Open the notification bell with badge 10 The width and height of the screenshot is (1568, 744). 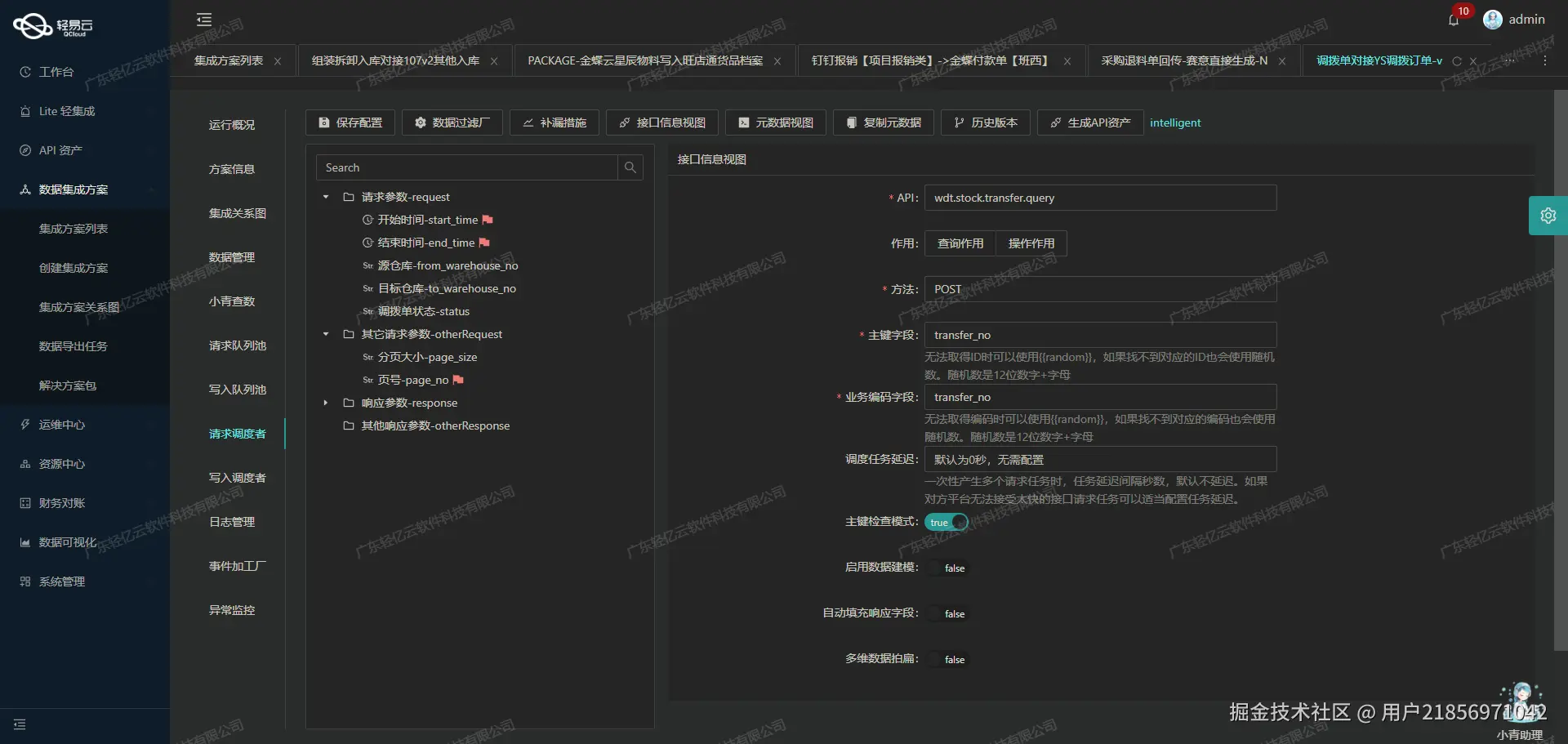(1454, 19)
